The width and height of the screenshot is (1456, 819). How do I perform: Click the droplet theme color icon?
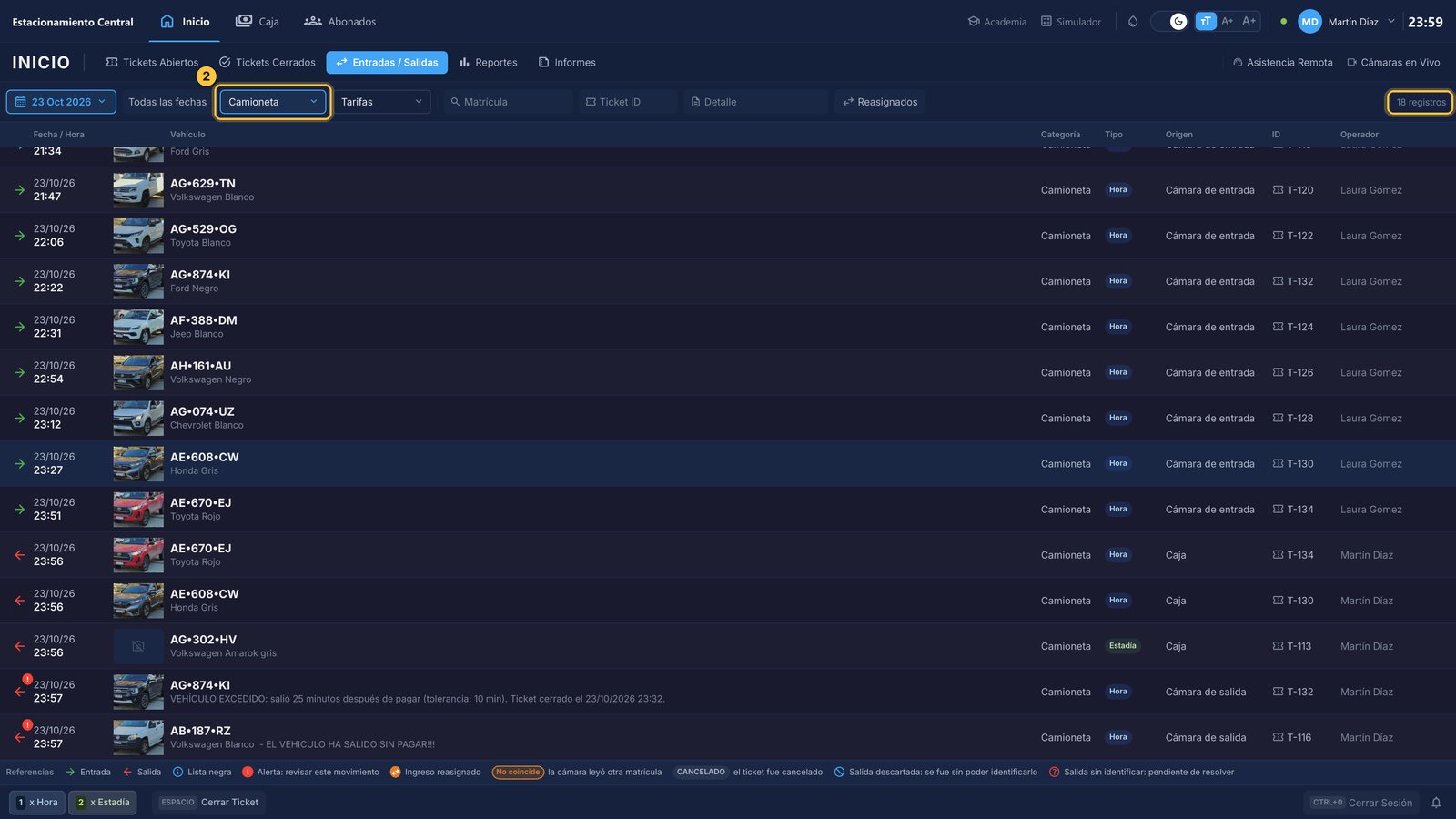(x=1133, y=21)
